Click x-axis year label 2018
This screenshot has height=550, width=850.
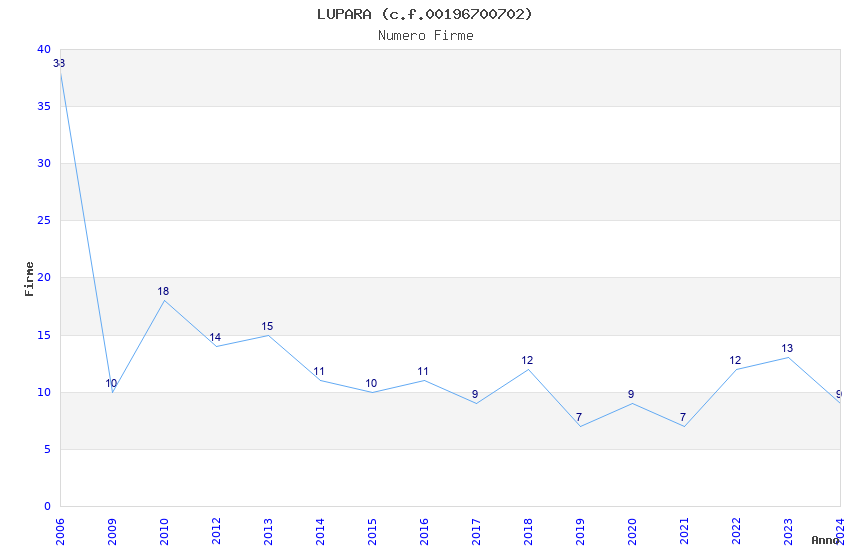[x=528, y=532]
